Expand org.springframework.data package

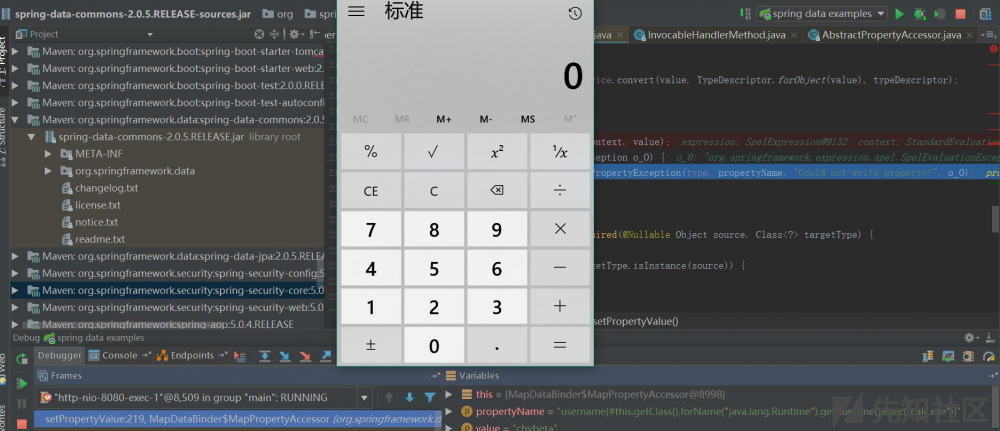tap(48, 171)
